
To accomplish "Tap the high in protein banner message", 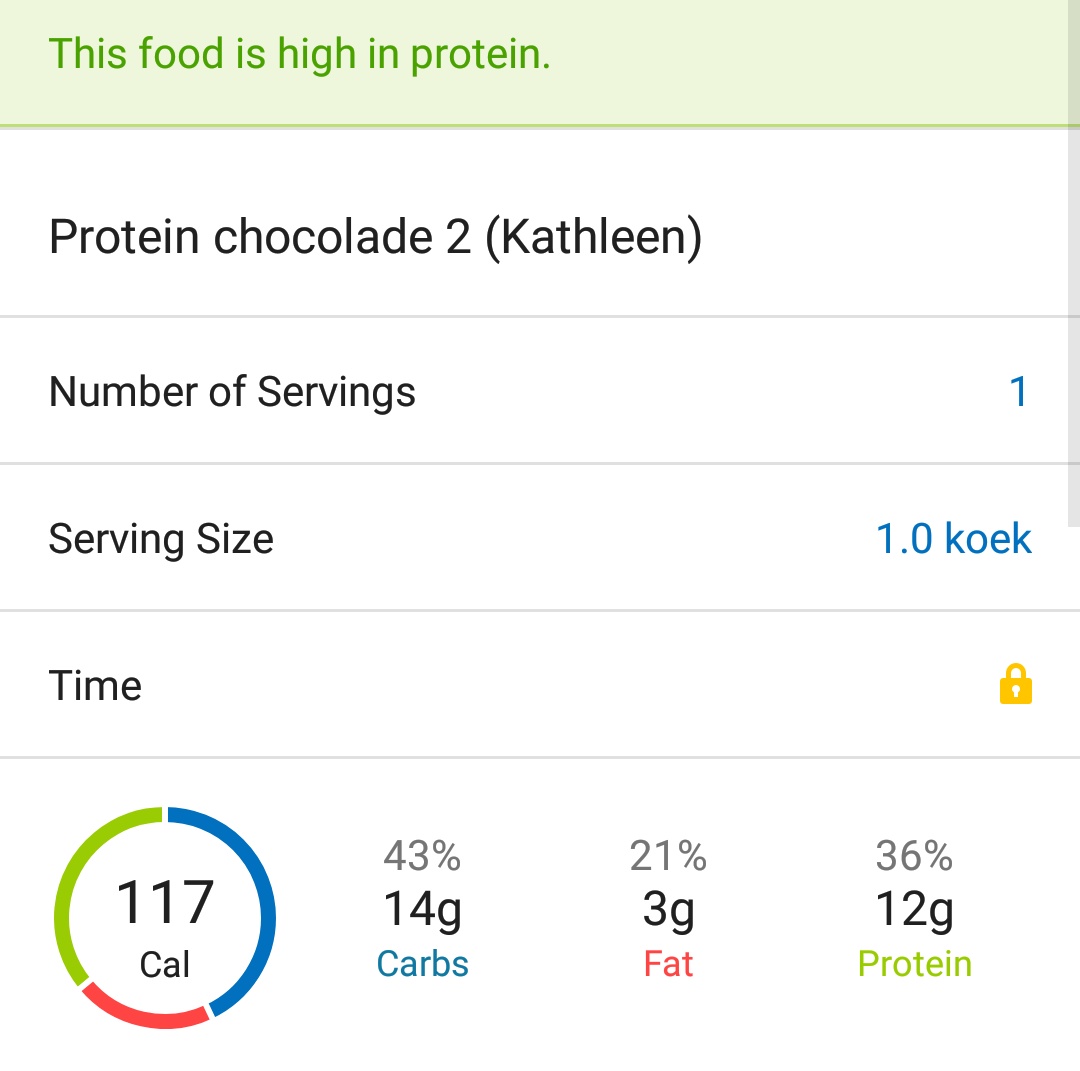I will coord(300,54).
